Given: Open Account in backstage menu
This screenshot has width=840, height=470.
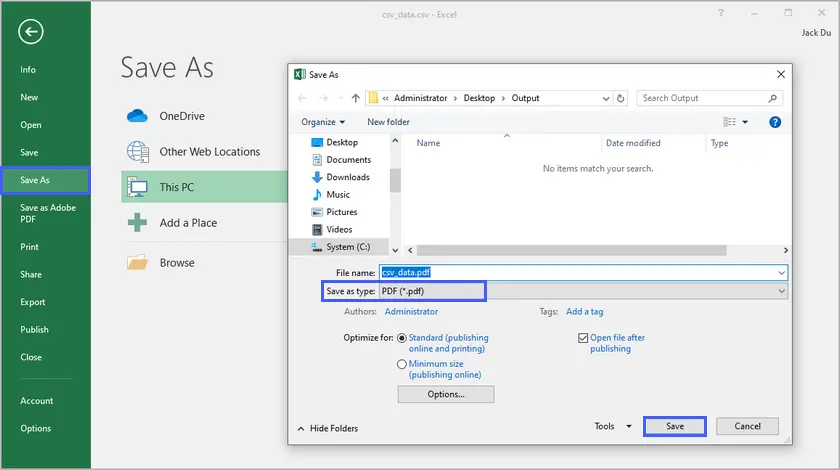Looking at the screenshot, I should pyautogui.click(x=36, y=400).
